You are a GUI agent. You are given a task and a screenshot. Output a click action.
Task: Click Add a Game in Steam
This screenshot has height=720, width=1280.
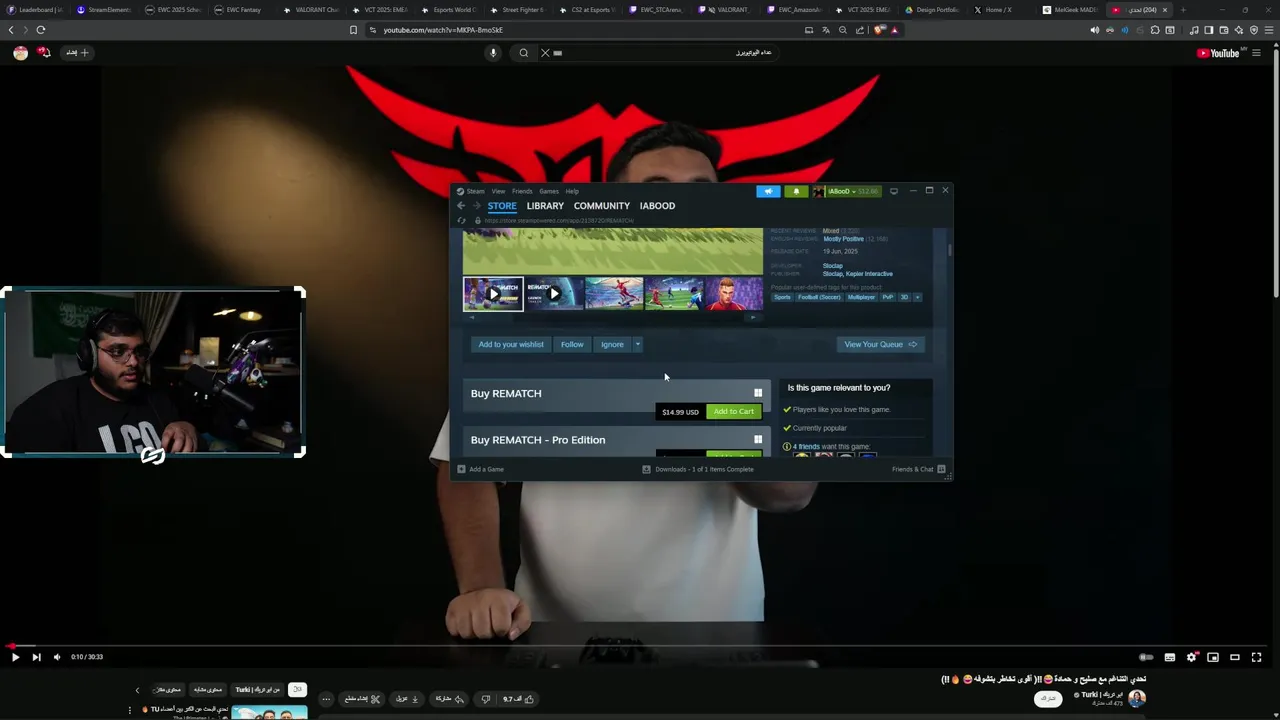481,469
